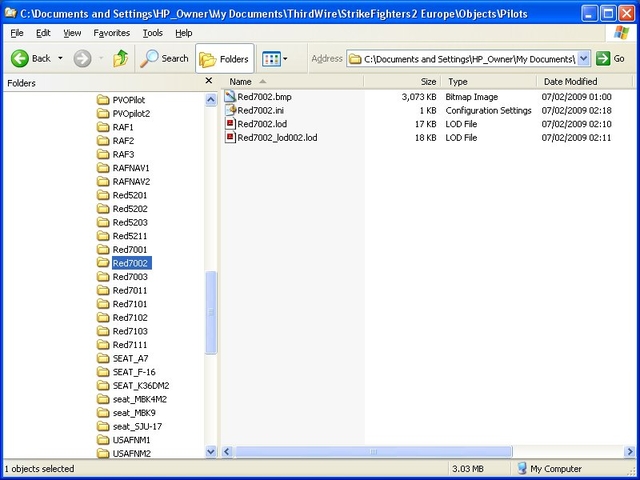Click the green Go button
This screenshot has width=640, height=480.
tap(611, 59)
